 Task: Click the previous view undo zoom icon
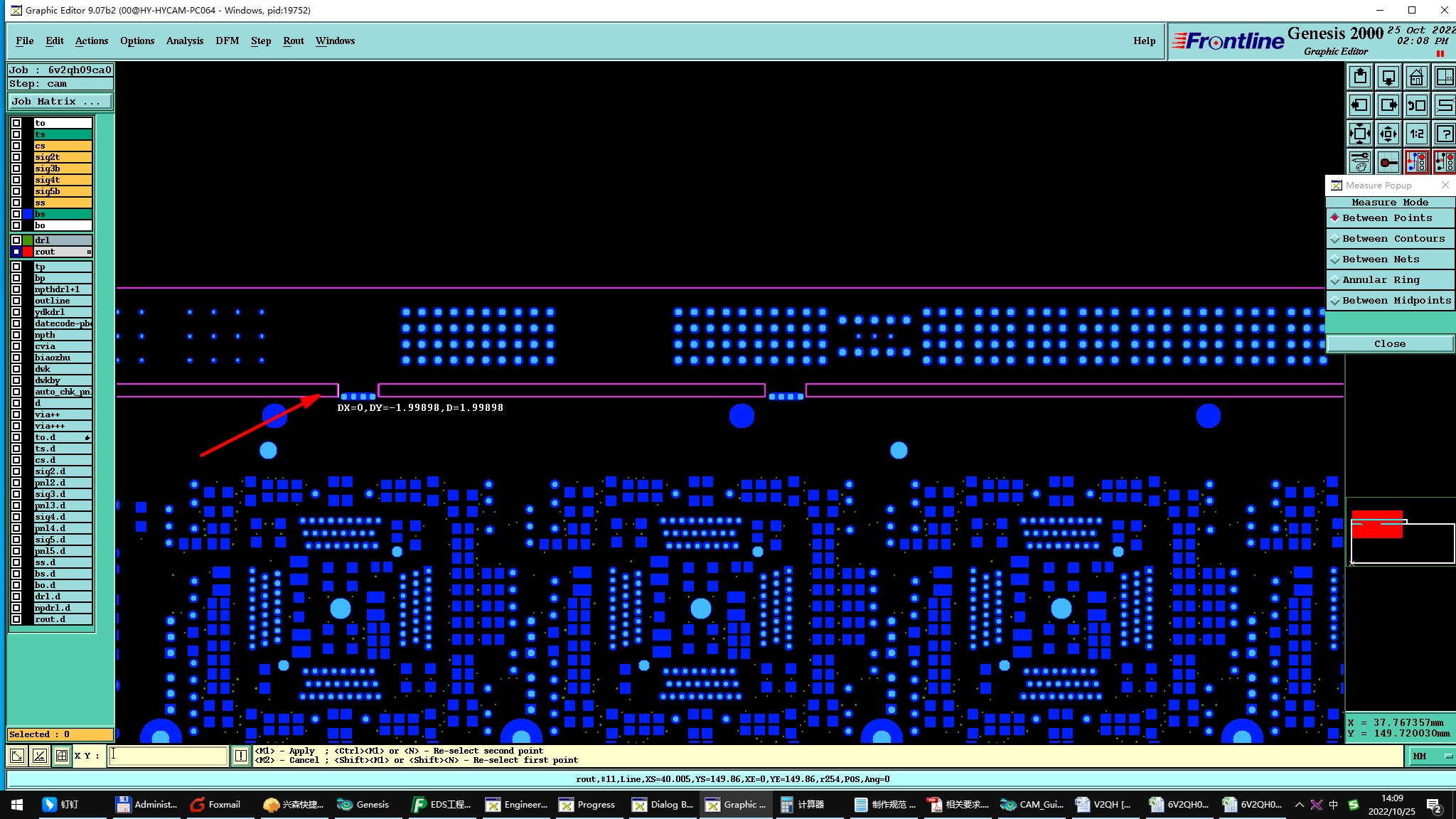1416,105
